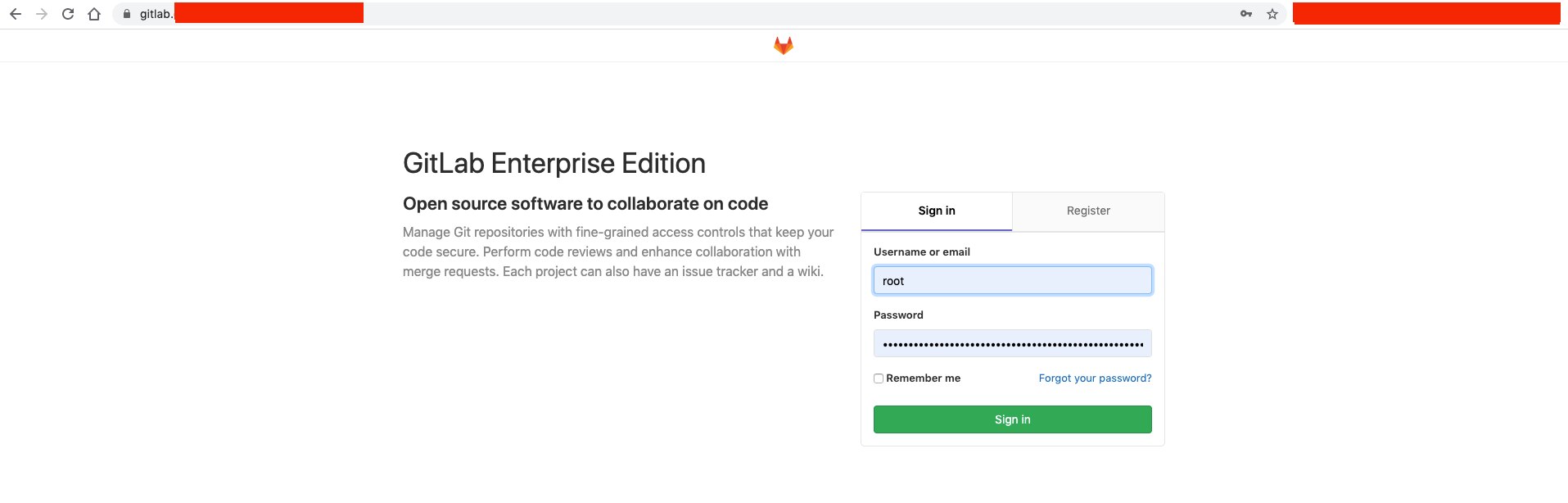The height and width of the screenshot is (503, 1568).
Task: Click the GitLab fox logo
Action: [x=784, y=46]
